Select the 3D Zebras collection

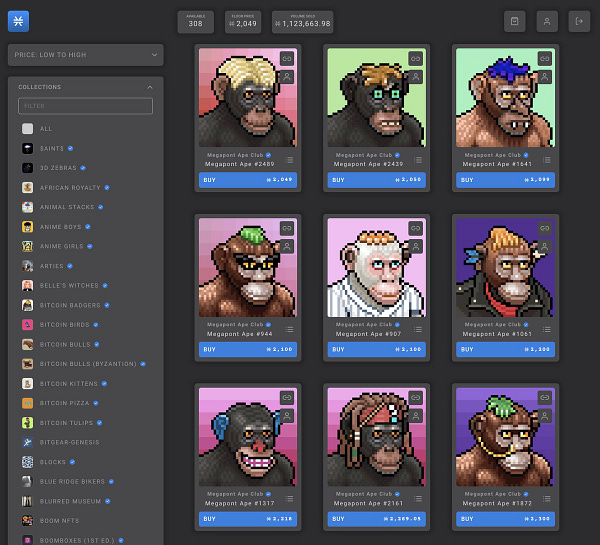54,168
